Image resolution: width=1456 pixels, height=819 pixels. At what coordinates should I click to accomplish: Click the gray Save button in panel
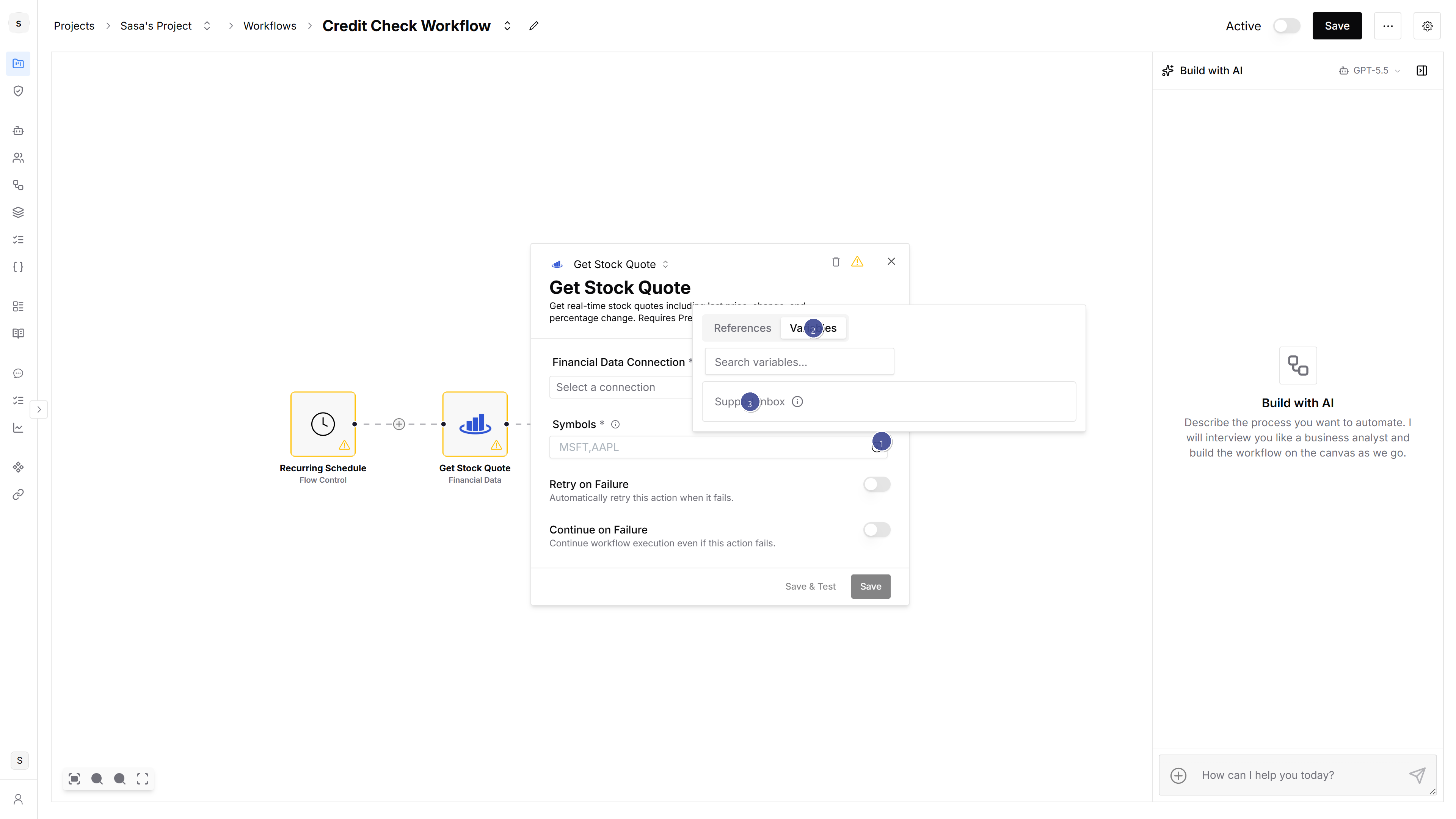(x=871, y=586)
